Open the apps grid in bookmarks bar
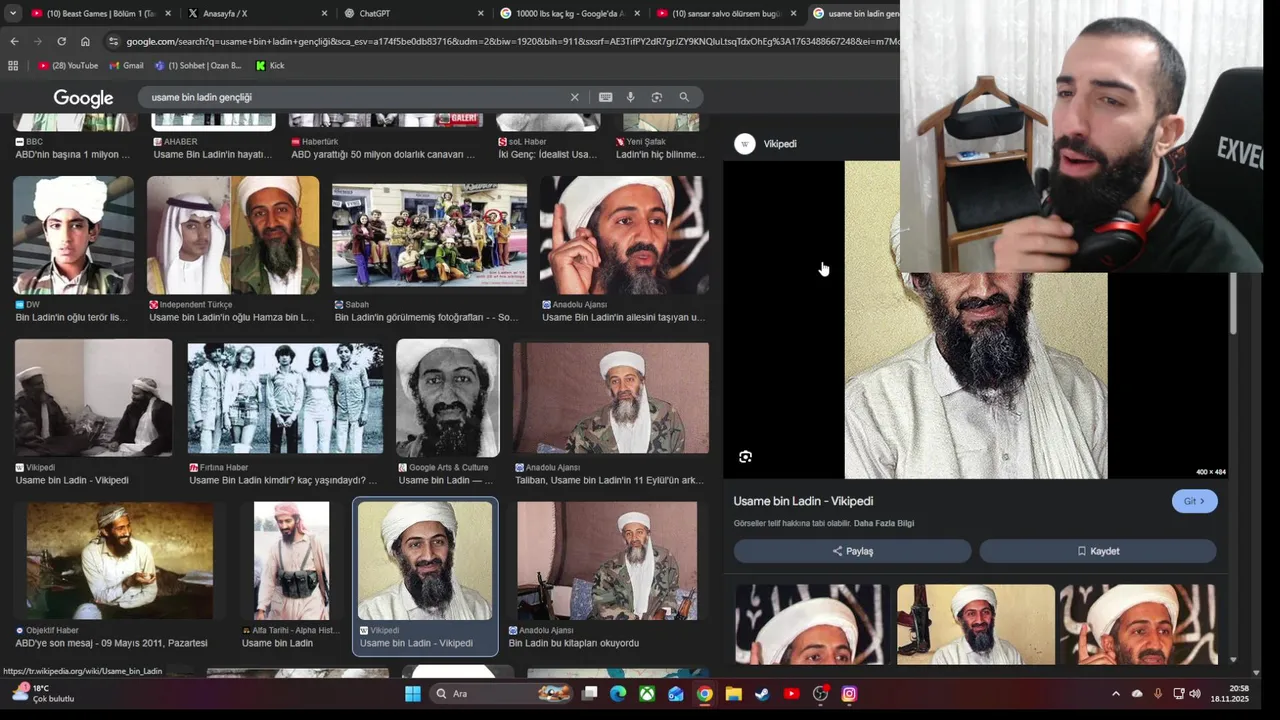 [x=13, y=65]
